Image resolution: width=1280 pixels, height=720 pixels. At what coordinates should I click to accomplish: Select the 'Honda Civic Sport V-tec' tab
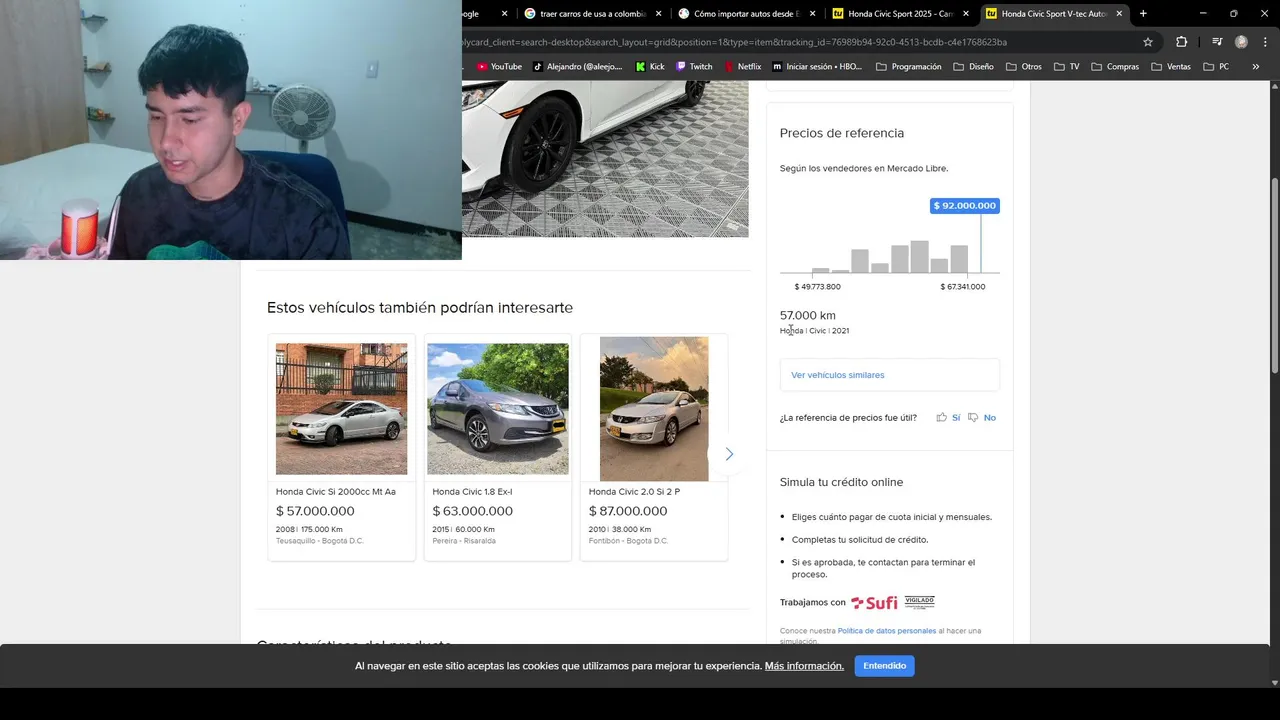pos(1054,14)
